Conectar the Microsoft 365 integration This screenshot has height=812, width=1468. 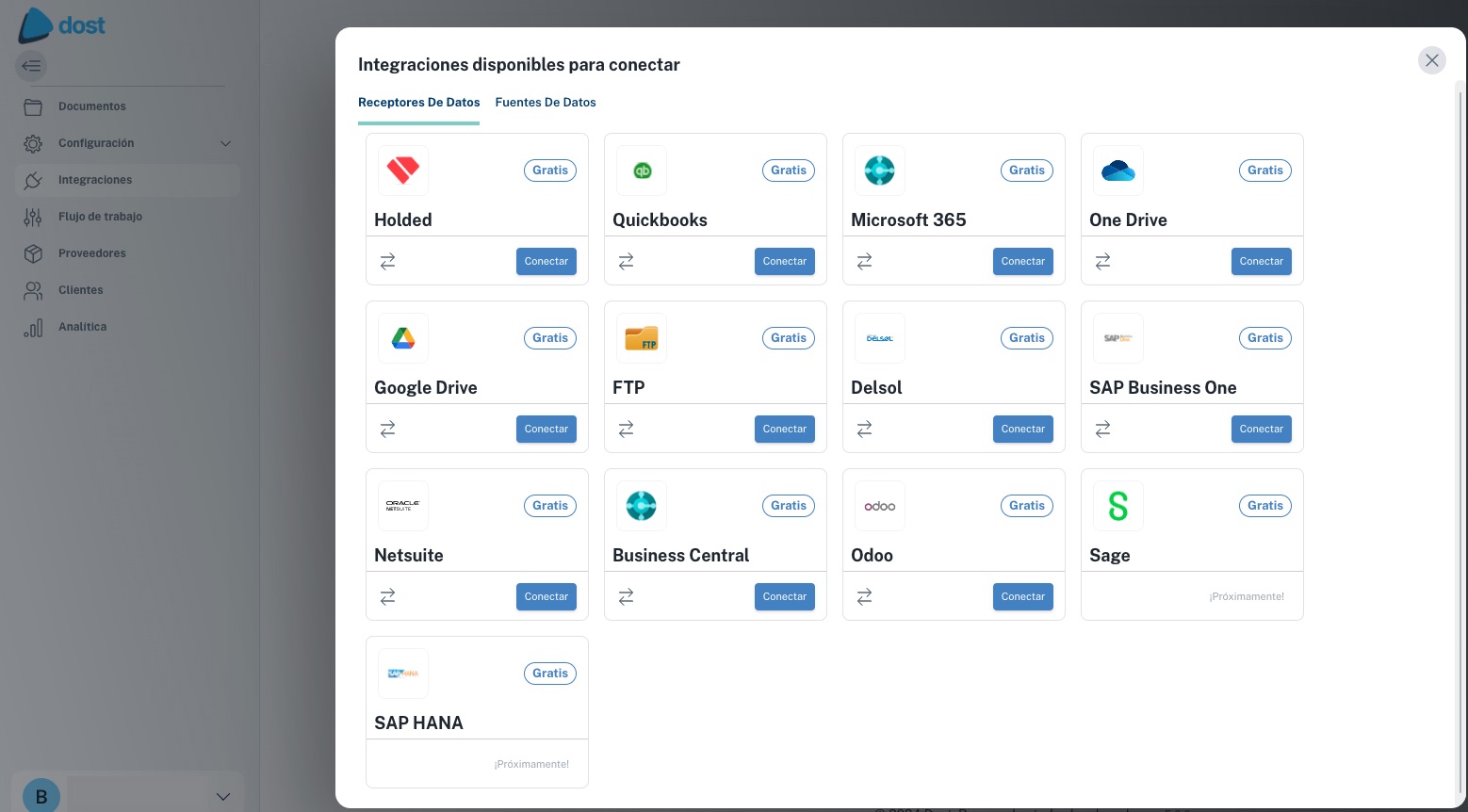(x=1022, y=261)
